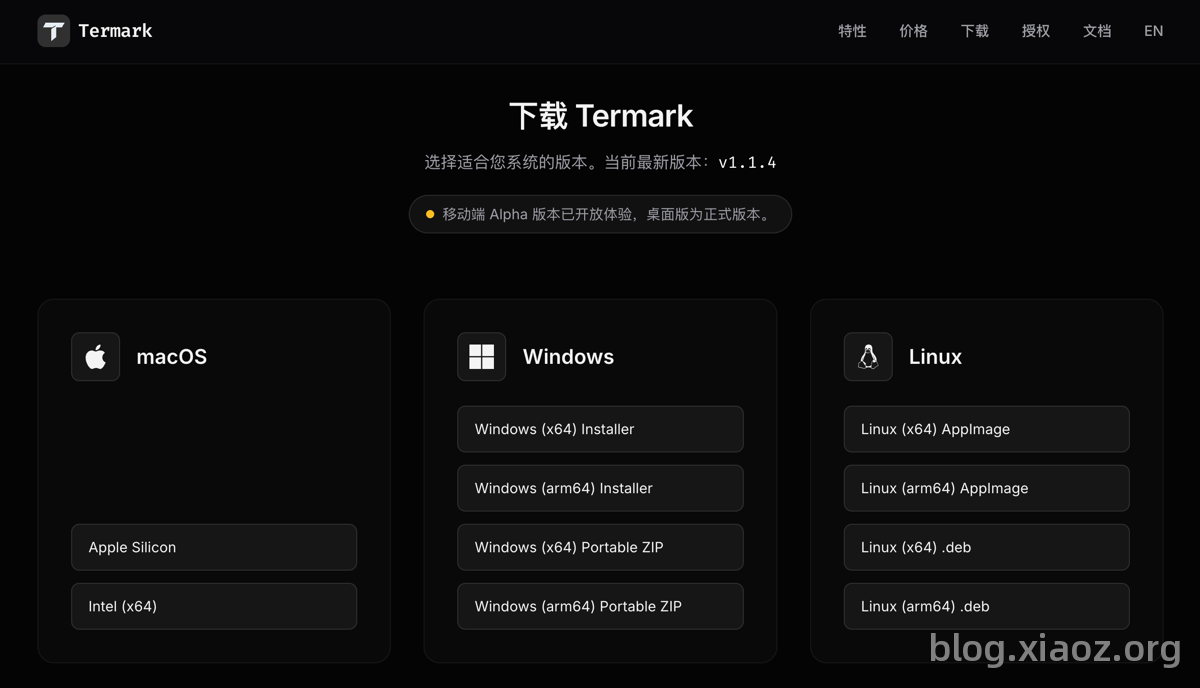1200x688 pixels.
Task: Download the Apple Silicon build
Action: (x=214, y=547)
